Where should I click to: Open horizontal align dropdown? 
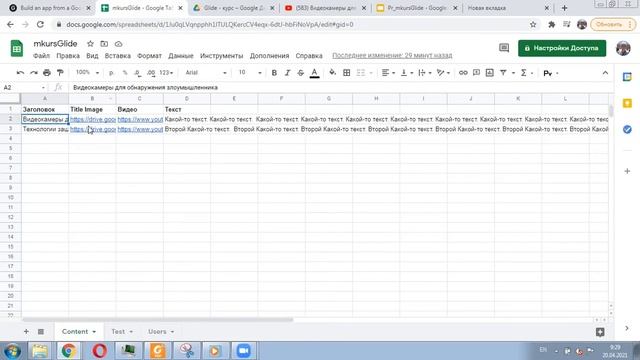point(388,73)
